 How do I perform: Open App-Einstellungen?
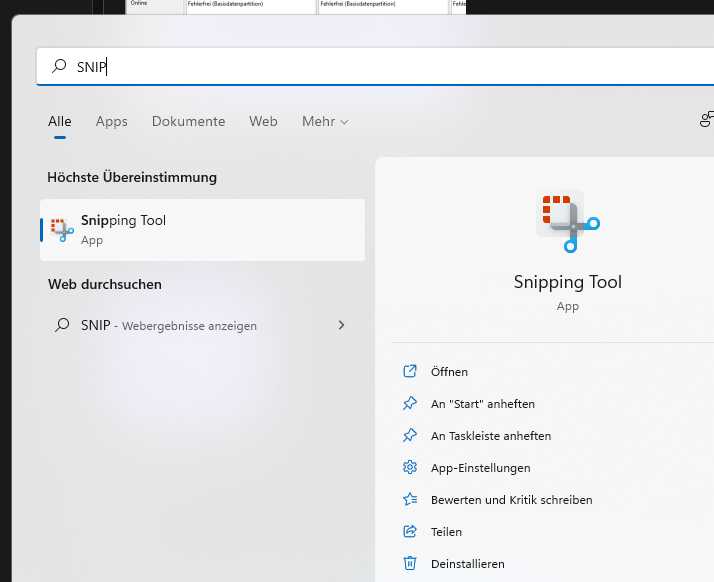(x=481, y=468)
